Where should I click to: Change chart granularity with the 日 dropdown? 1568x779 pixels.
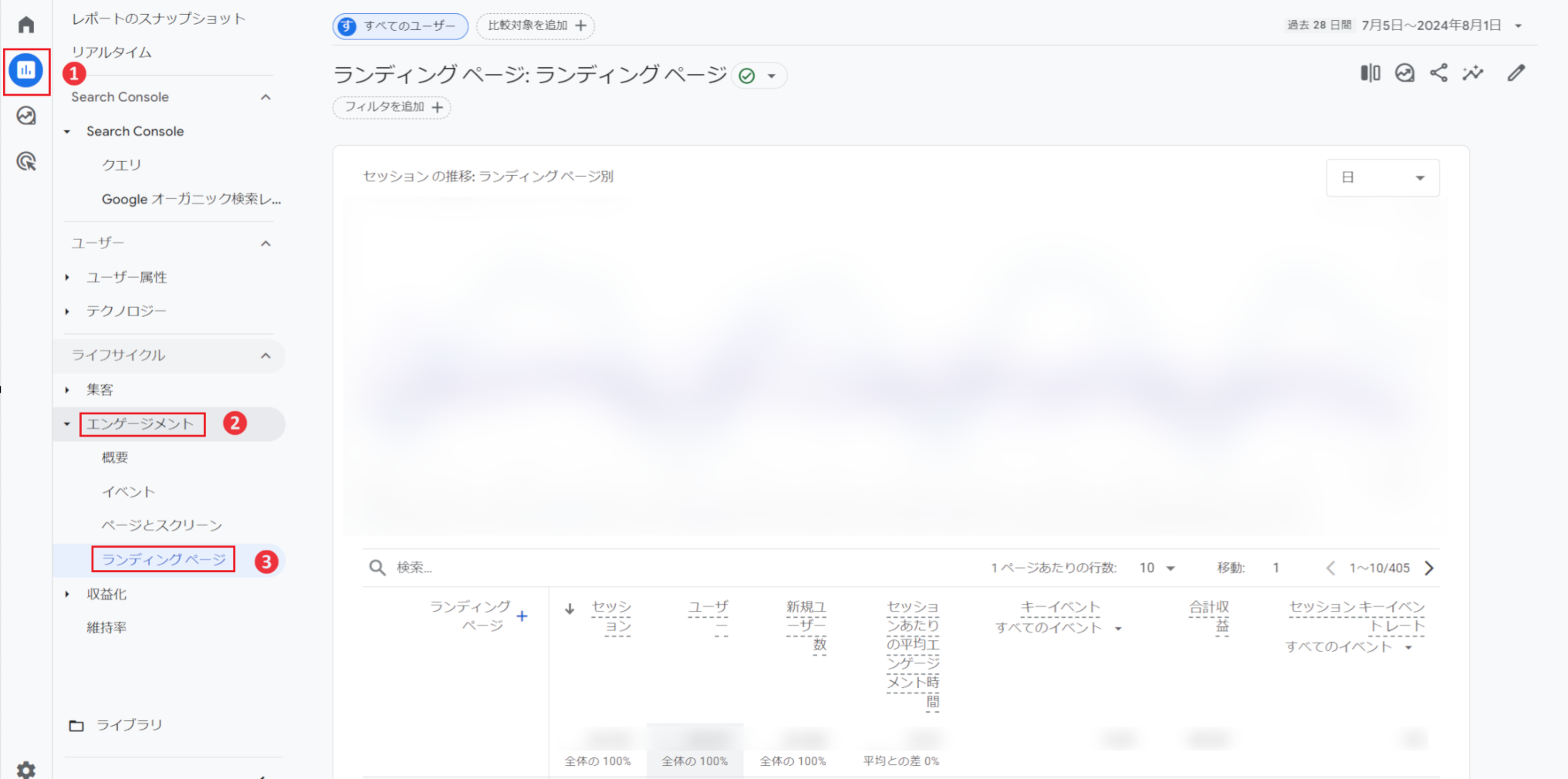coord(1382,177)
